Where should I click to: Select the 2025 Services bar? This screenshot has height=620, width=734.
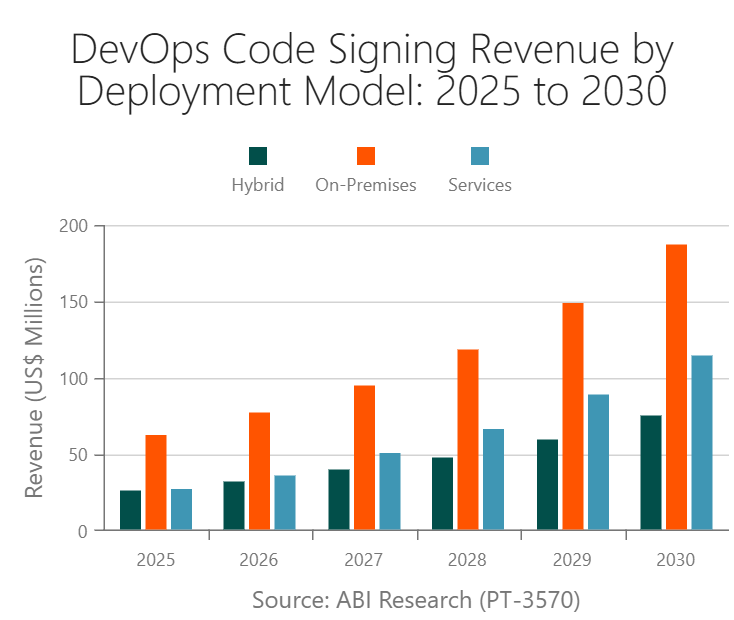(x=182, y=509)
